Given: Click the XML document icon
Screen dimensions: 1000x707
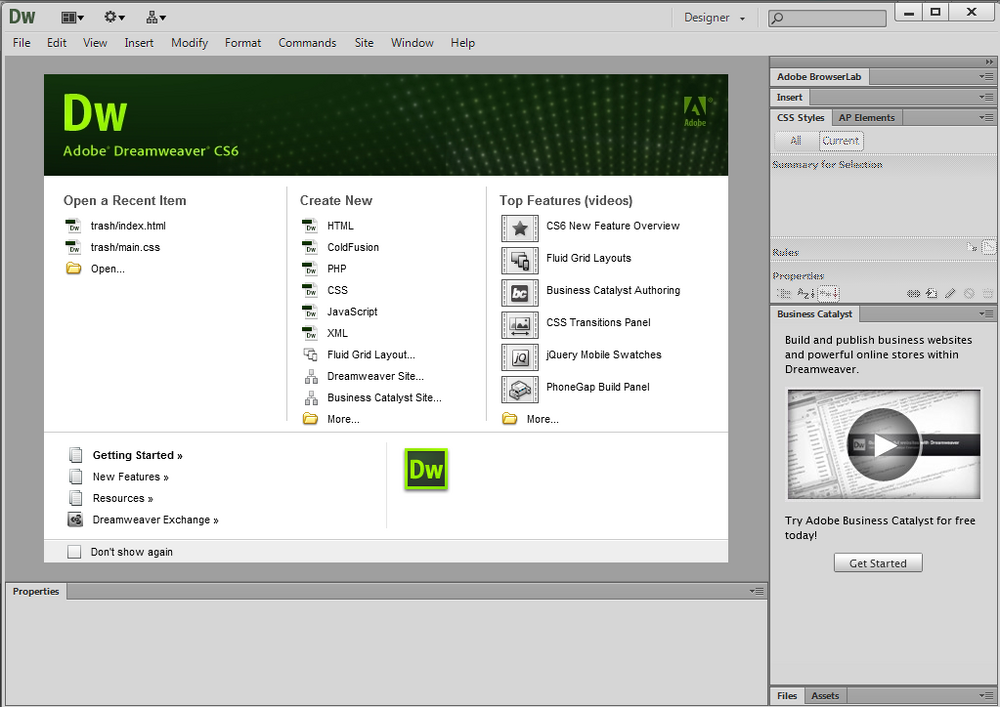Looking at the screenshot, I should pyautogui.click(x=310, y=333).
